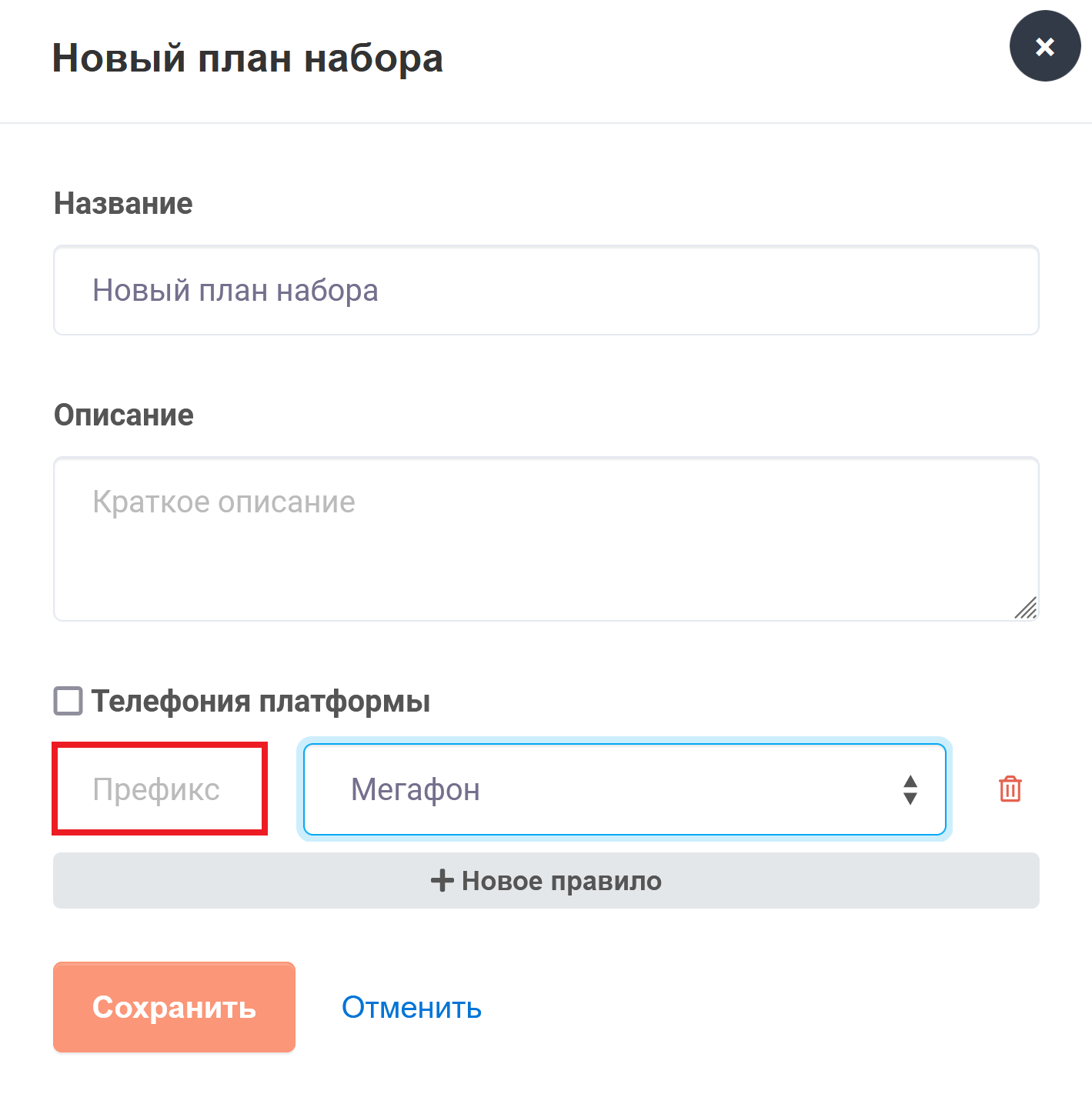The width and height of the screenshot is (1092, 1104).
Task: Click into the Название text field
Action: 546,291
